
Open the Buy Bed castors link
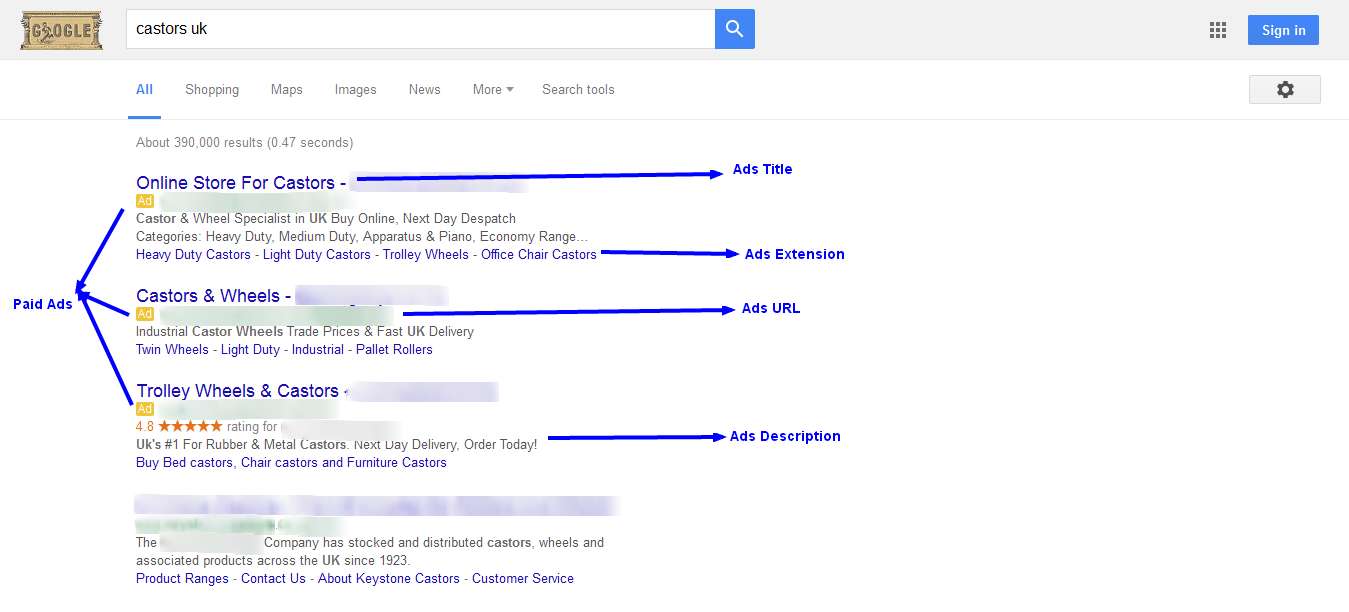(184, 463)
